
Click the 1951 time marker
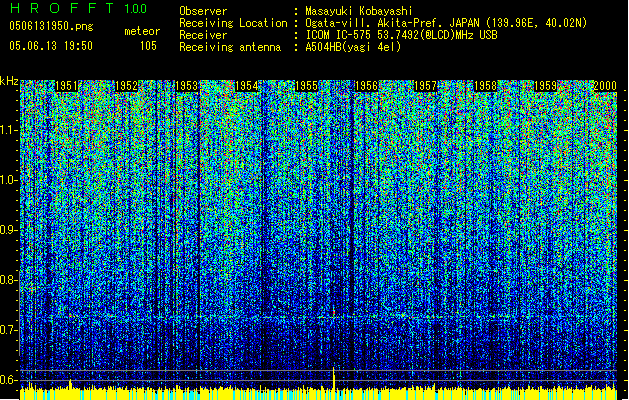tap(66, 86)
